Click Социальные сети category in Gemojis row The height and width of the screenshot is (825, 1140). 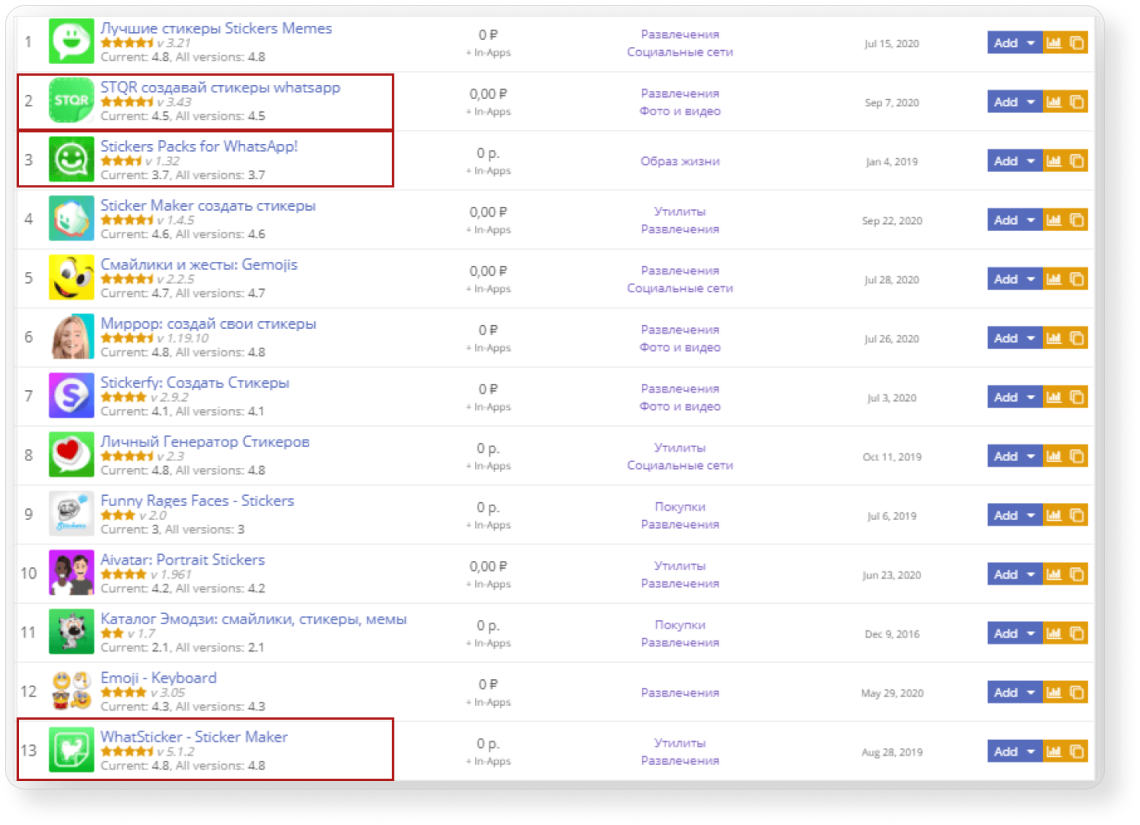(x=680, y=288)
